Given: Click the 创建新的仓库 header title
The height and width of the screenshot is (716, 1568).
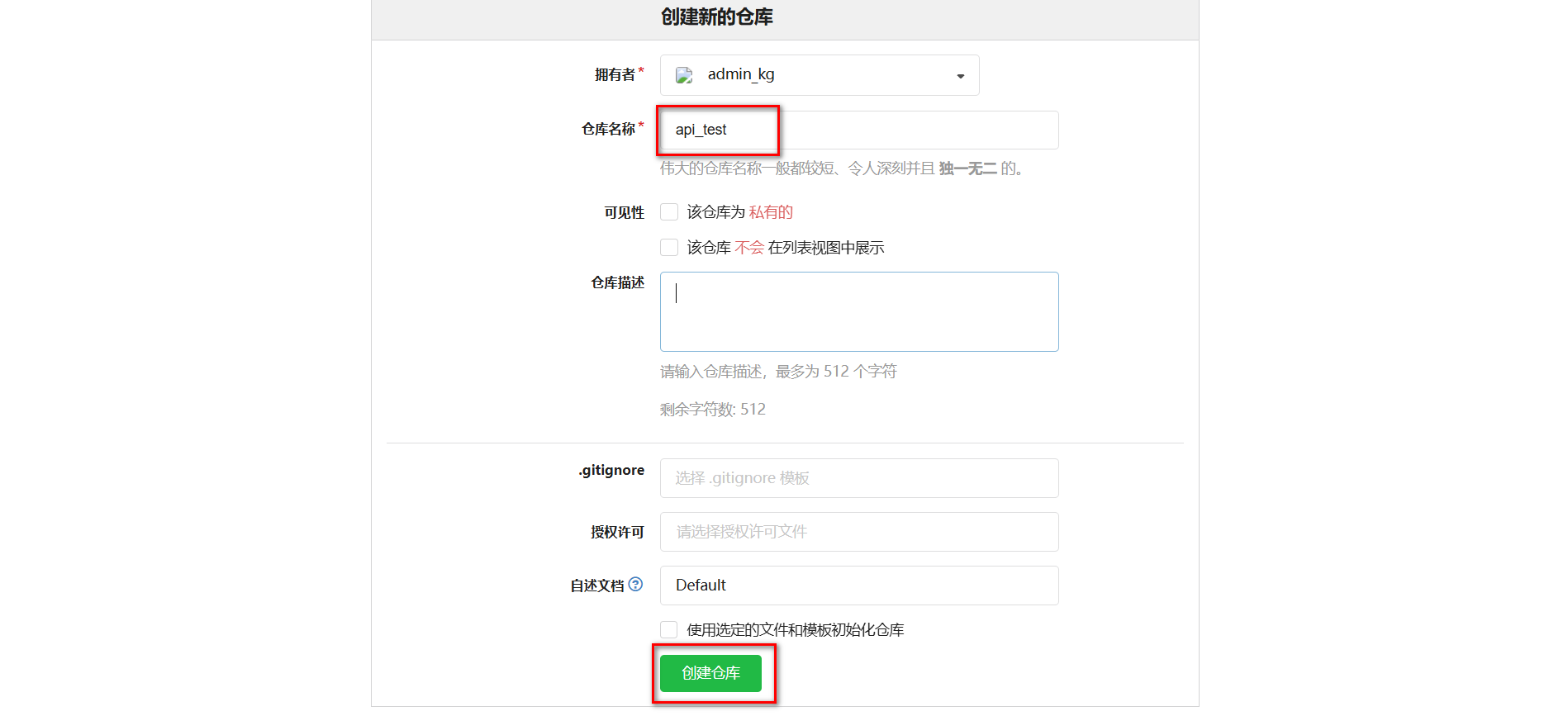Looking at the screenshot, I should [717, 17].
